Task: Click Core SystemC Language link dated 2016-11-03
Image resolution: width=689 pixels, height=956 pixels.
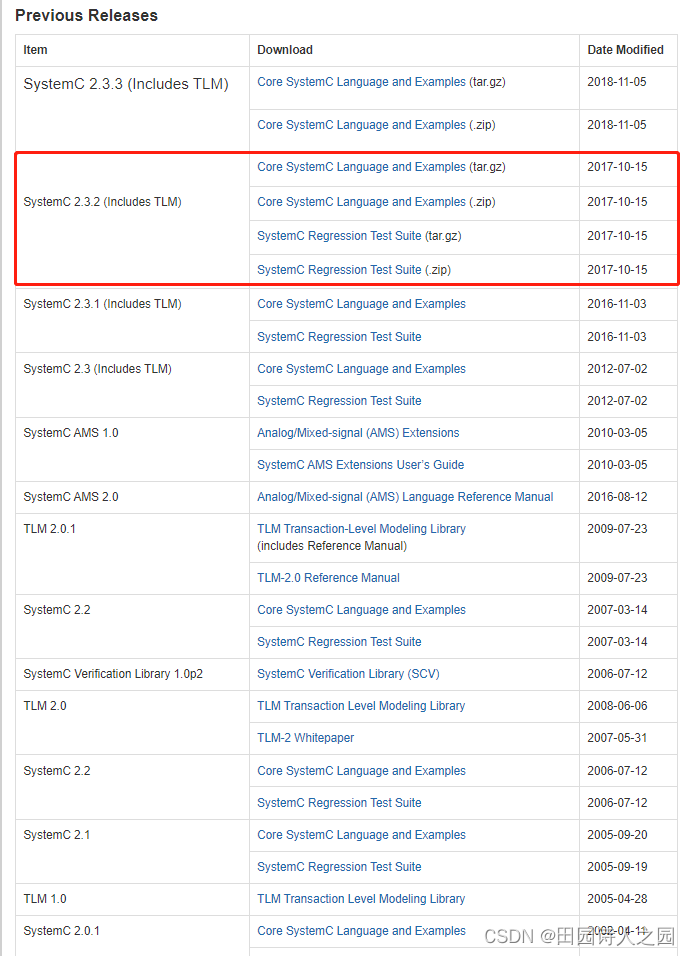Action: [361, 304]
